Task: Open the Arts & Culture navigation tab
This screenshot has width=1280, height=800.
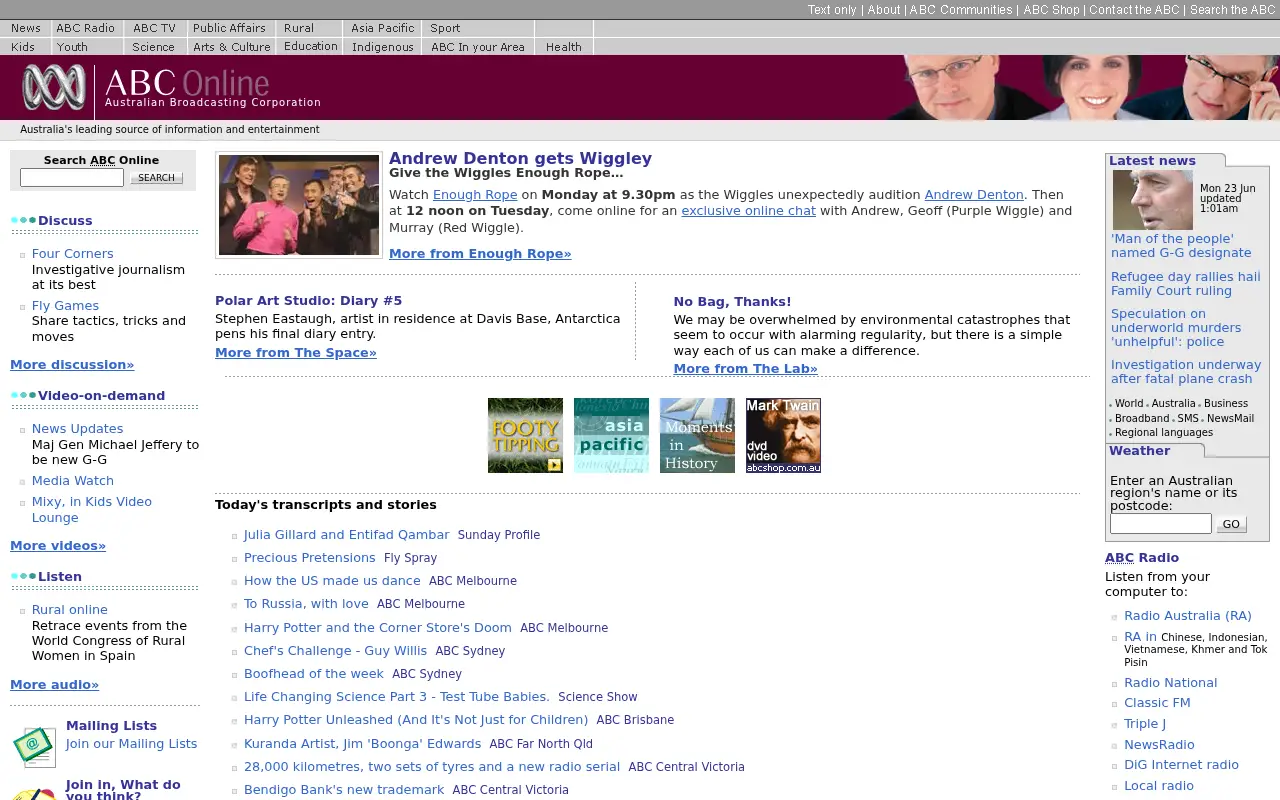Action: tap(232, 47)
